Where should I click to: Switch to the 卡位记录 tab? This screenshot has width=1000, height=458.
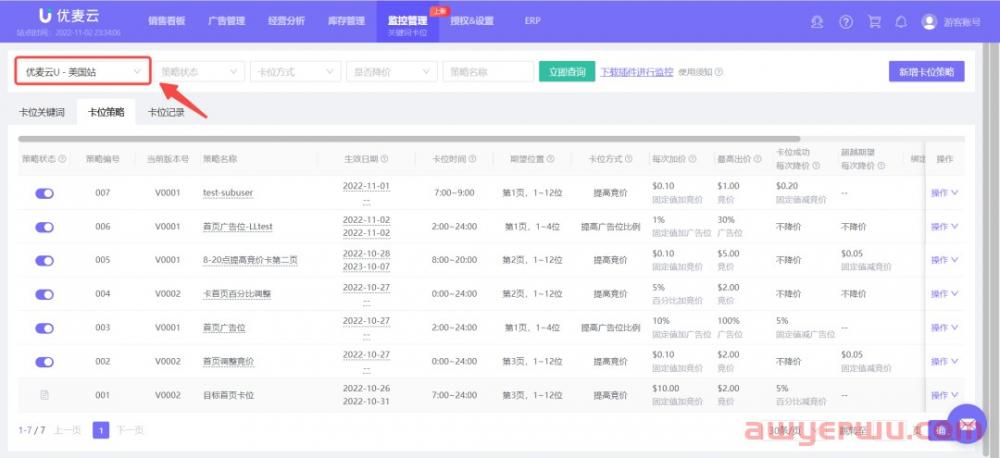(166, 113)
